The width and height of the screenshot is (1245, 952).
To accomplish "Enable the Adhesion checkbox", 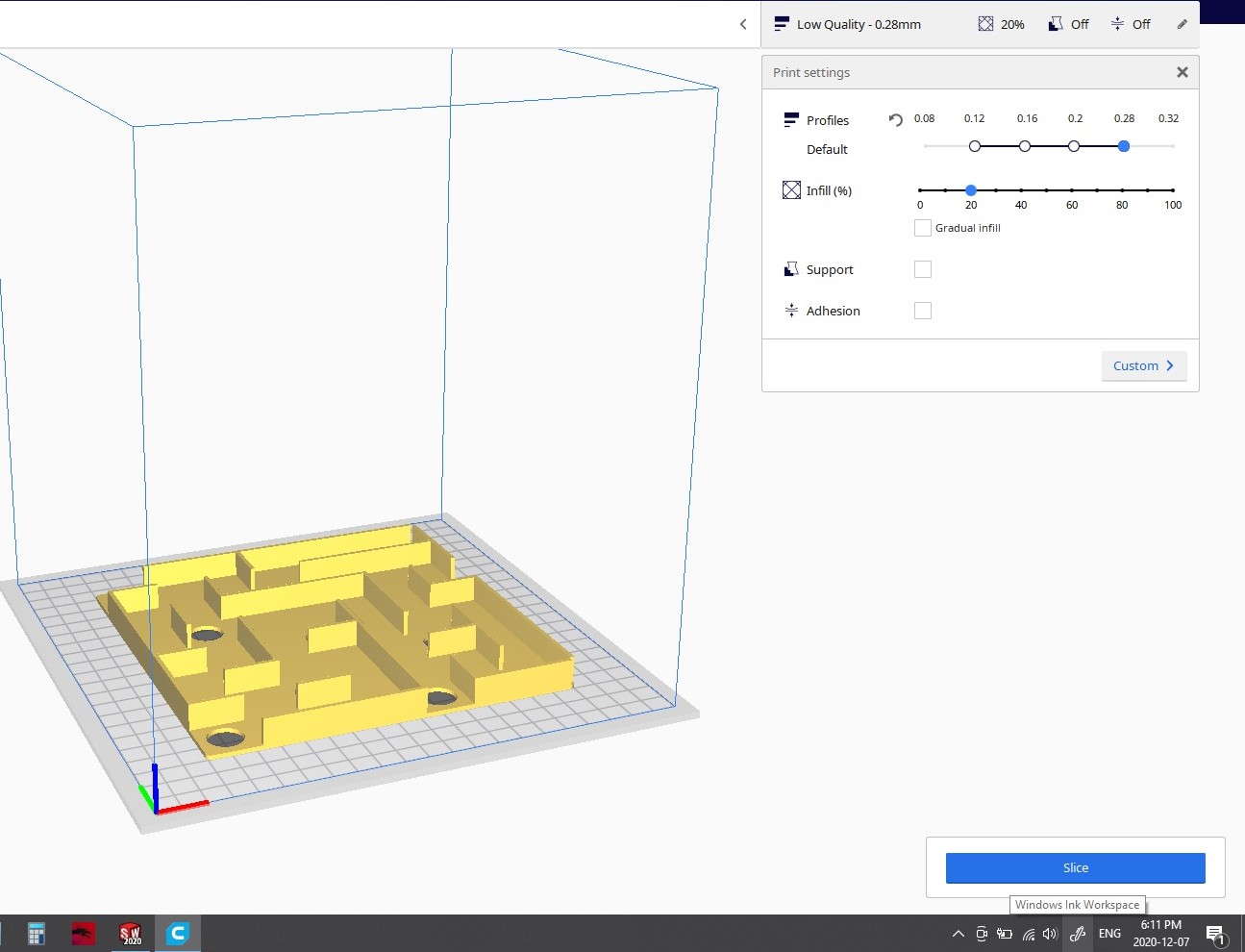I will point(923,311).
